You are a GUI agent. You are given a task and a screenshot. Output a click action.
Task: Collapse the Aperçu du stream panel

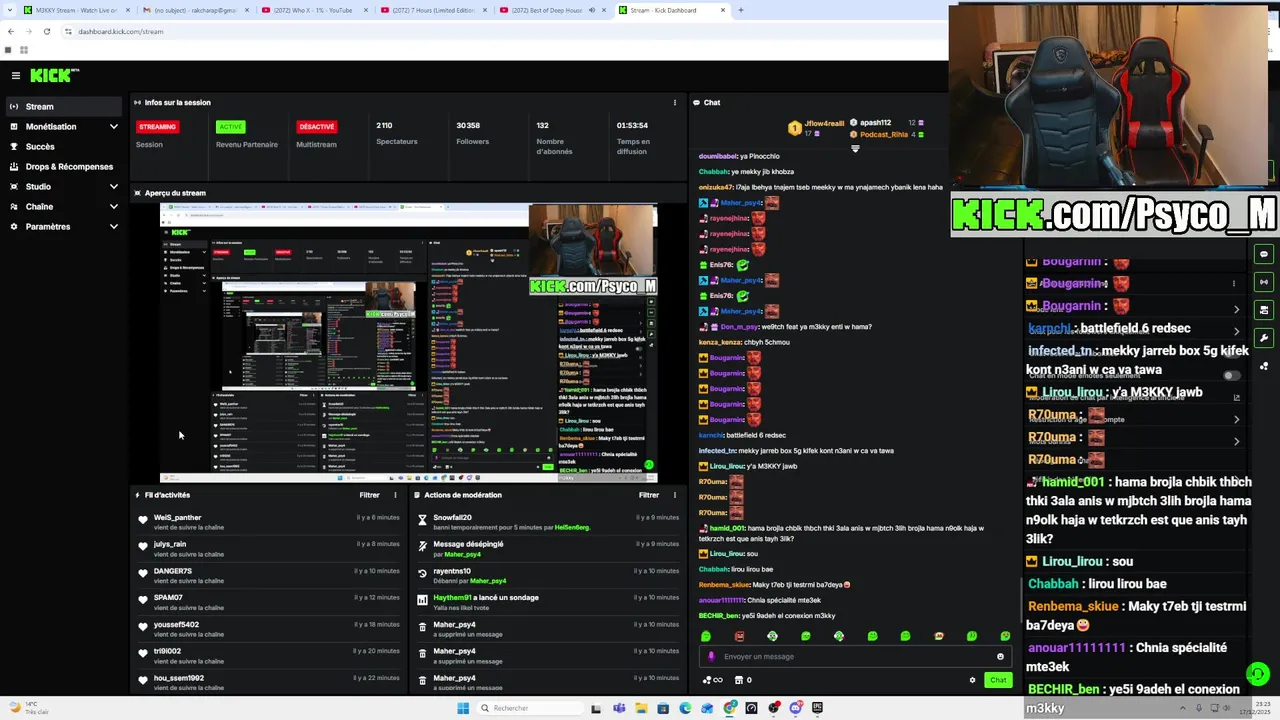138,193
